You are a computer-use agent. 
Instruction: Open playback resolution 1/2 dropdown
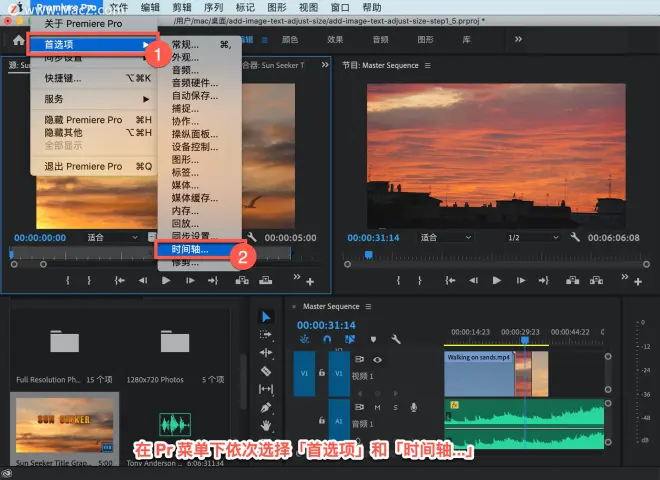(533, 237)
